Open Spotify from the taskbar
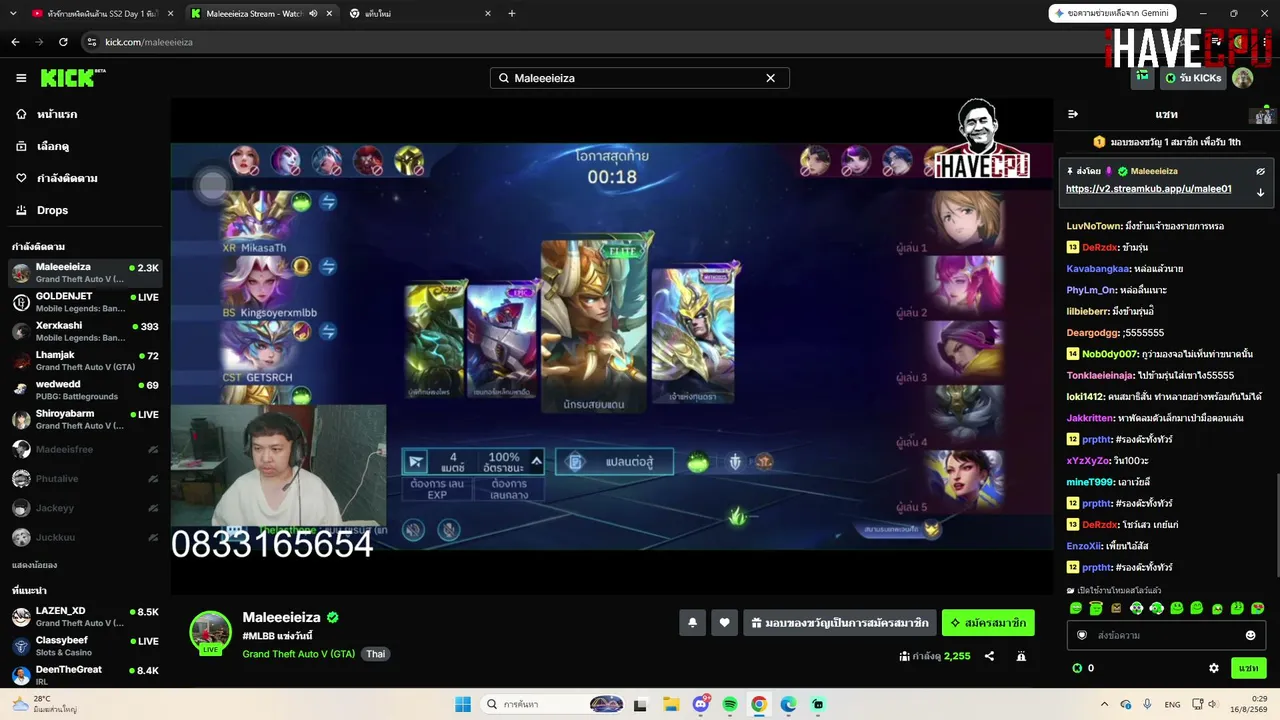The width and height of the screenshot is (1280, 720). click(730, 704)
